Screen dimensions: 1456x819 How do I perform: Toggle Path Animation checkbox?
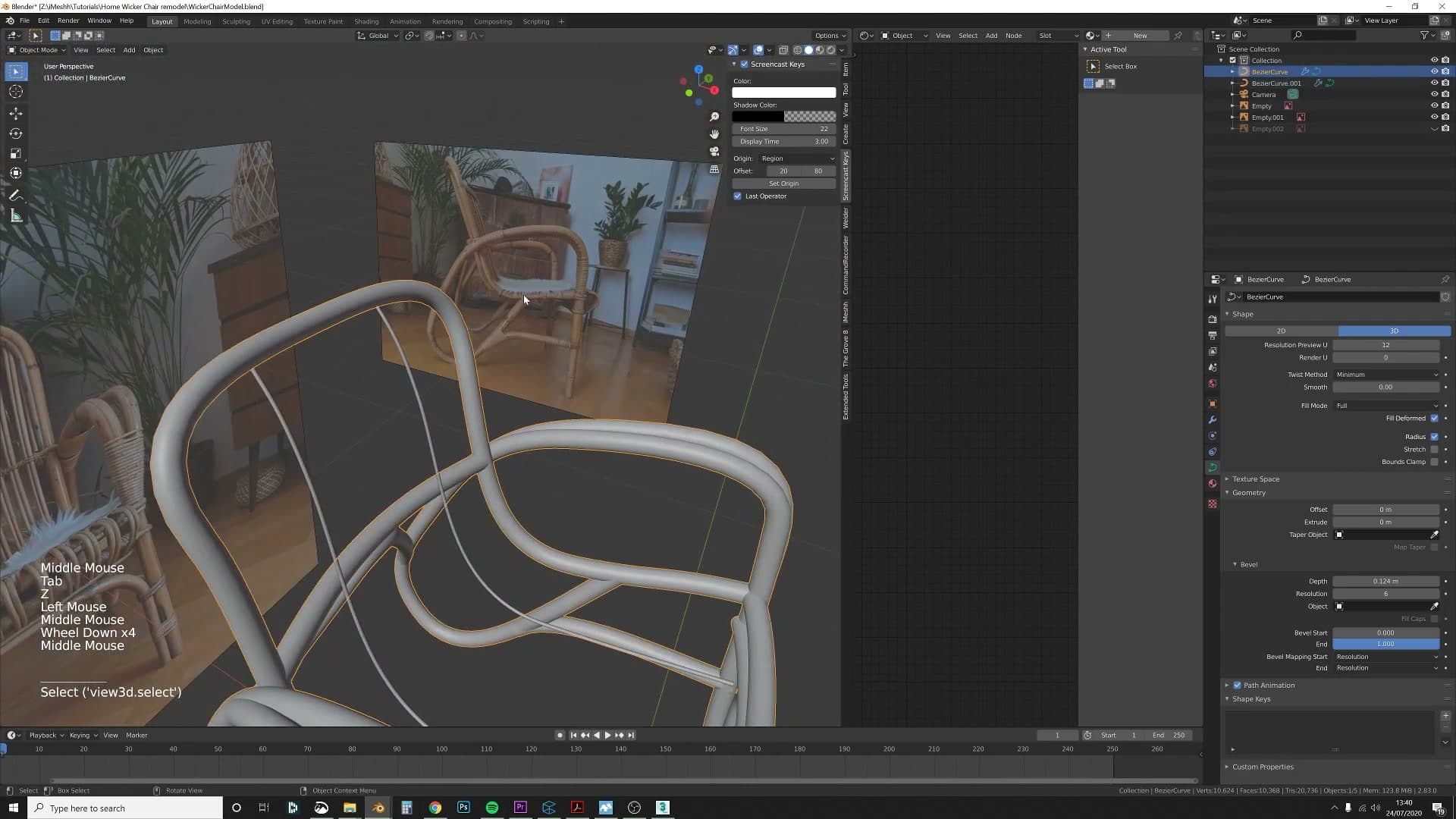point(1237,686)
